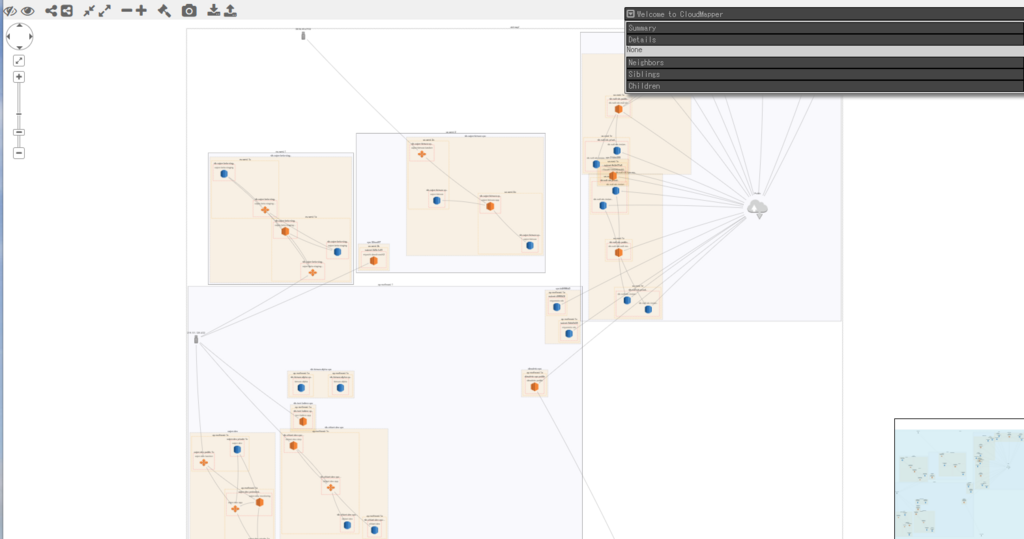This screenshot has width=1024, height=539.
Task: Zoom in using the pan-zoom plus button
Action: coord(19,77)
